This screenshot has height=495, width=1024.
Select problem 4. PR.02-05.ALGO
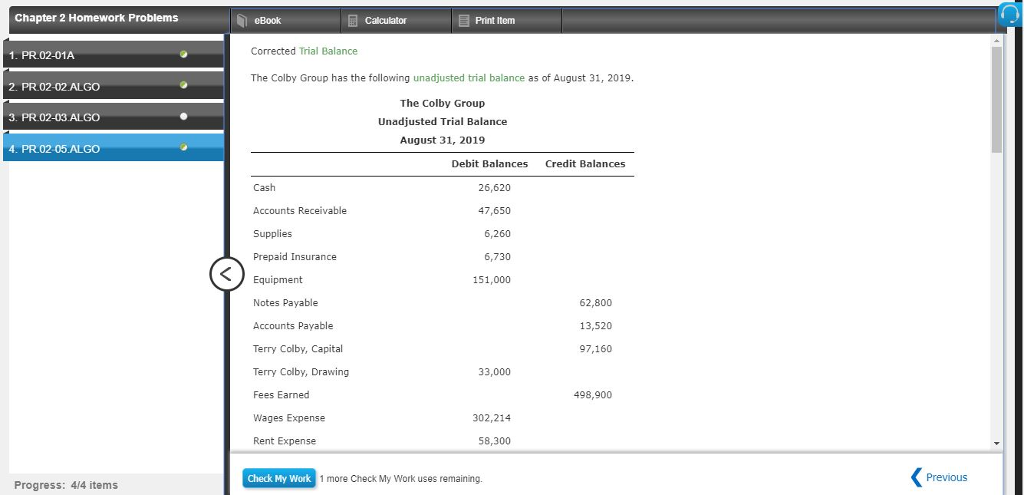pyautogui.click(x=114, y=148)
